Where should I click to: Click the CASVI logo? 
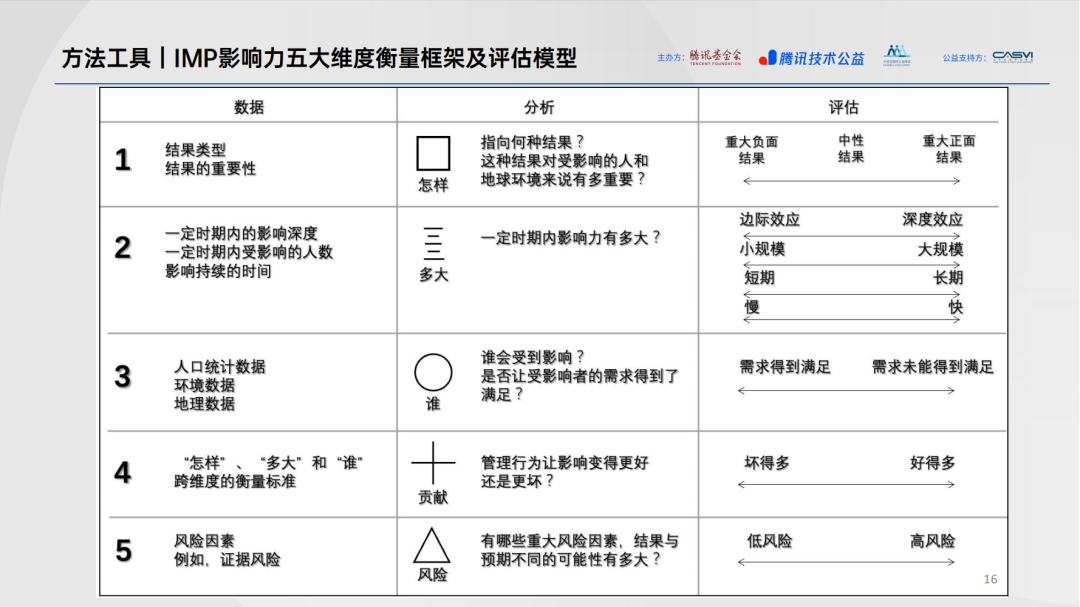tap(1012, 57)
